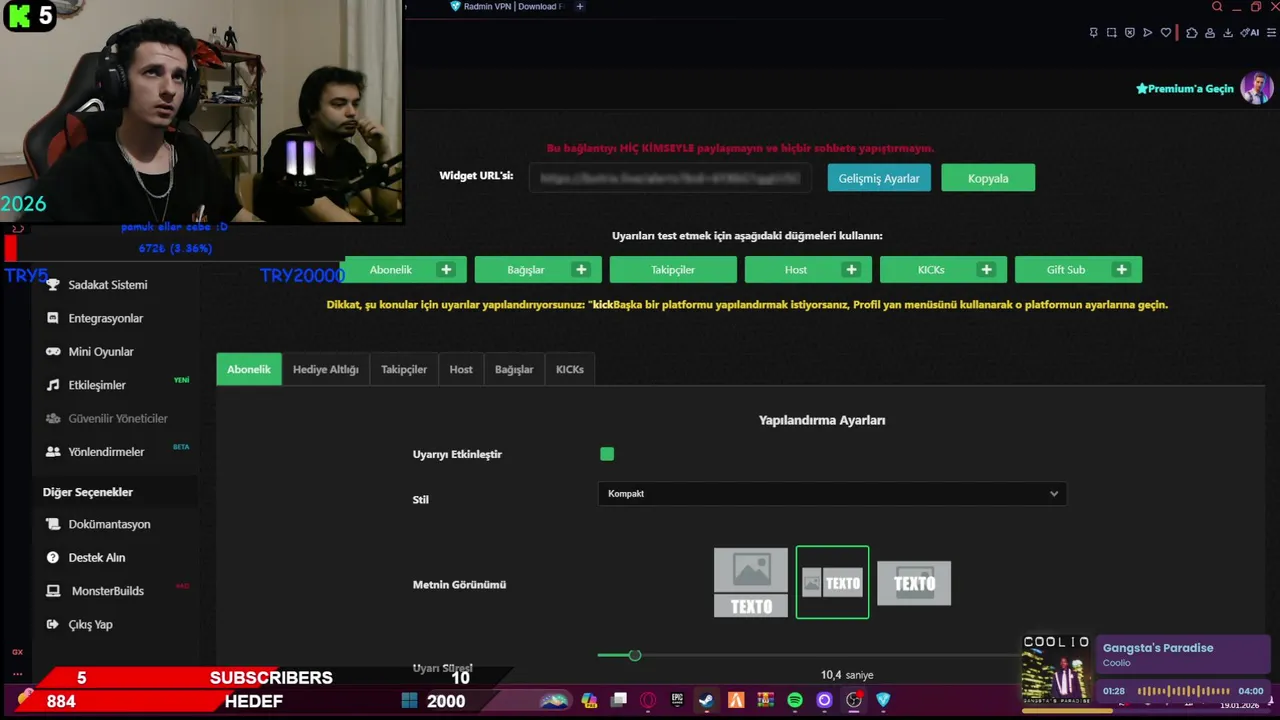
Task: Click the Sadakat Sistemi trophy icon
Action: click(x=53, y=285)
